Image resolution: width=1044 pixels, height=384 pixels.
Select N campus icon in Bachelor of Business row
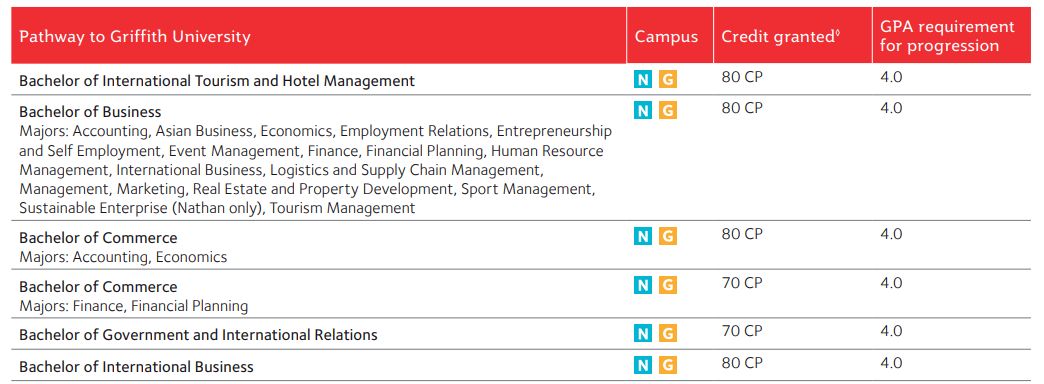click(x=643, y=110)
